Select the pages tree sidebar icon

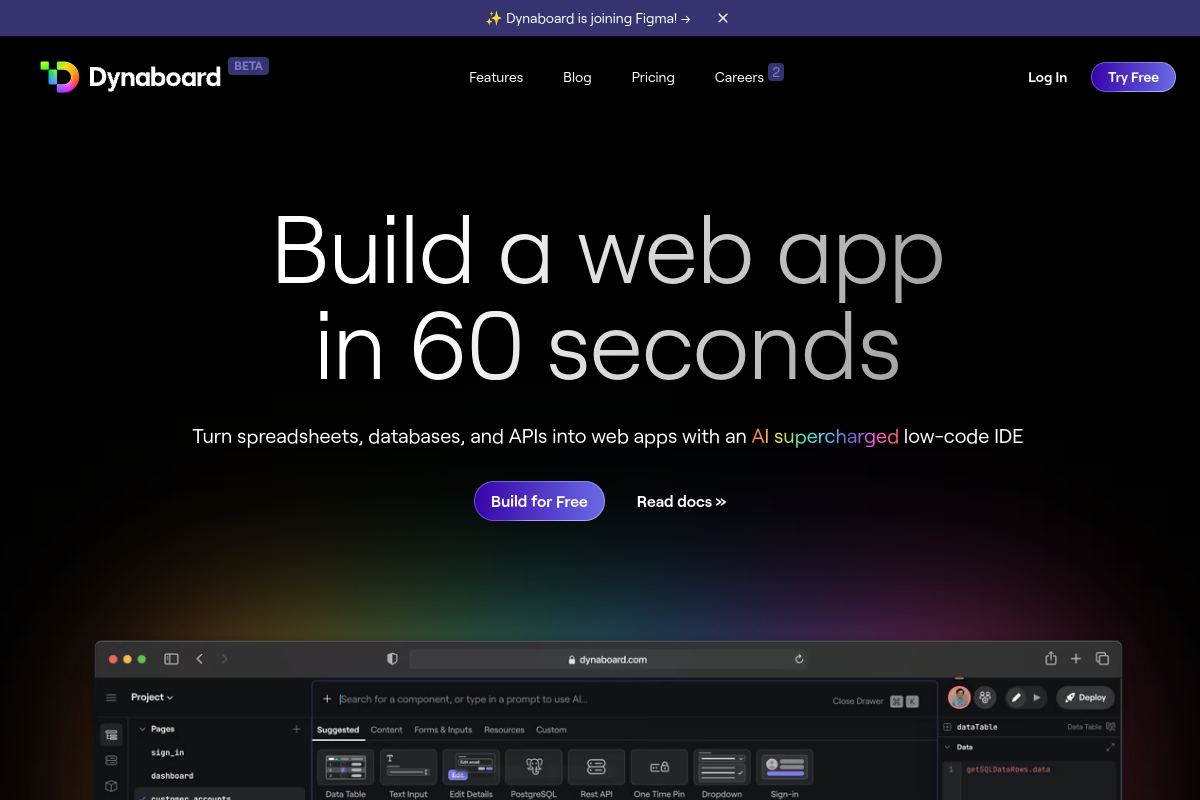pos(111,735)
